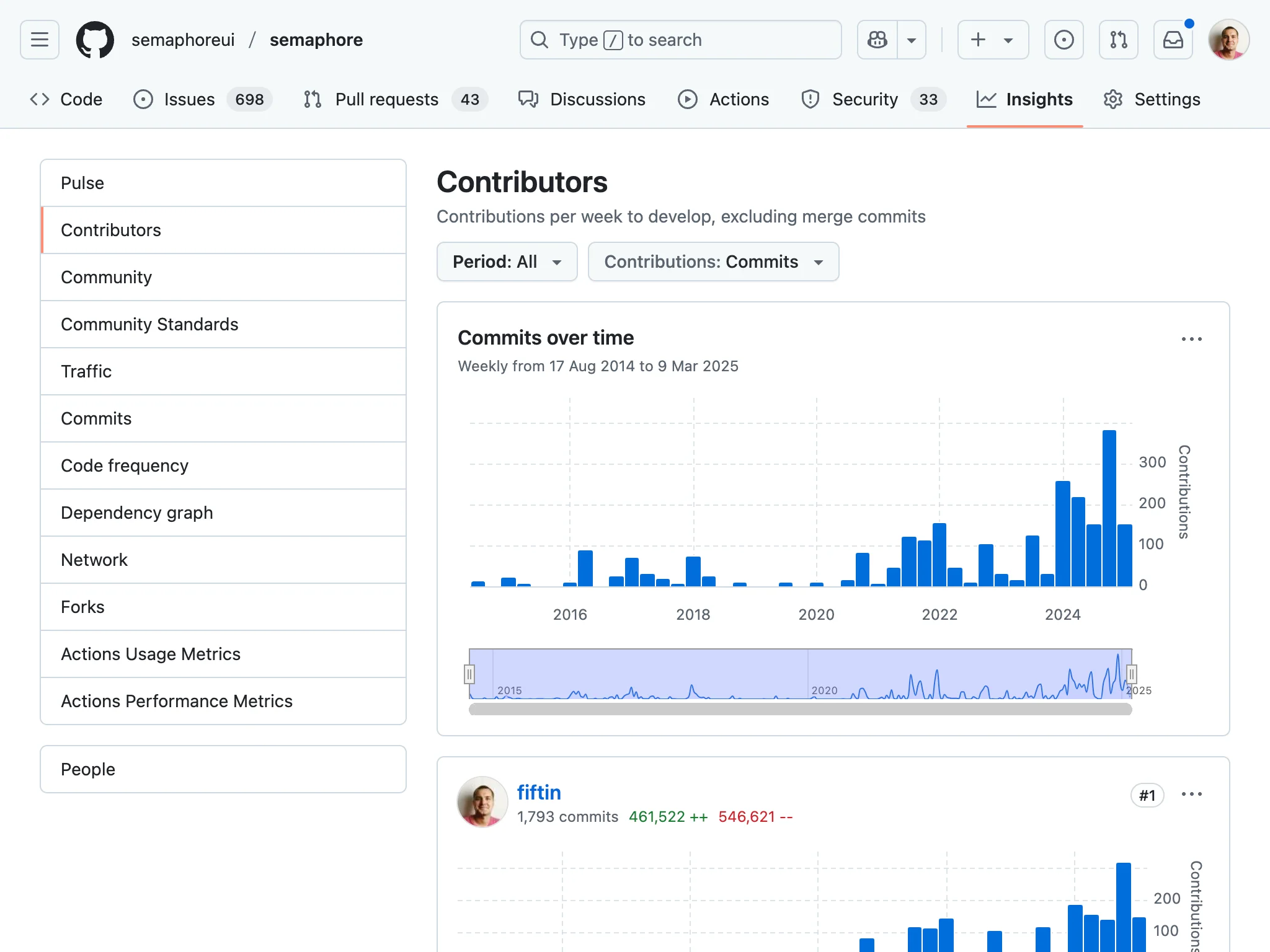Screen dimensions: 1270x952
Task: Switch to the Actions tab
Action: point(723,99)
